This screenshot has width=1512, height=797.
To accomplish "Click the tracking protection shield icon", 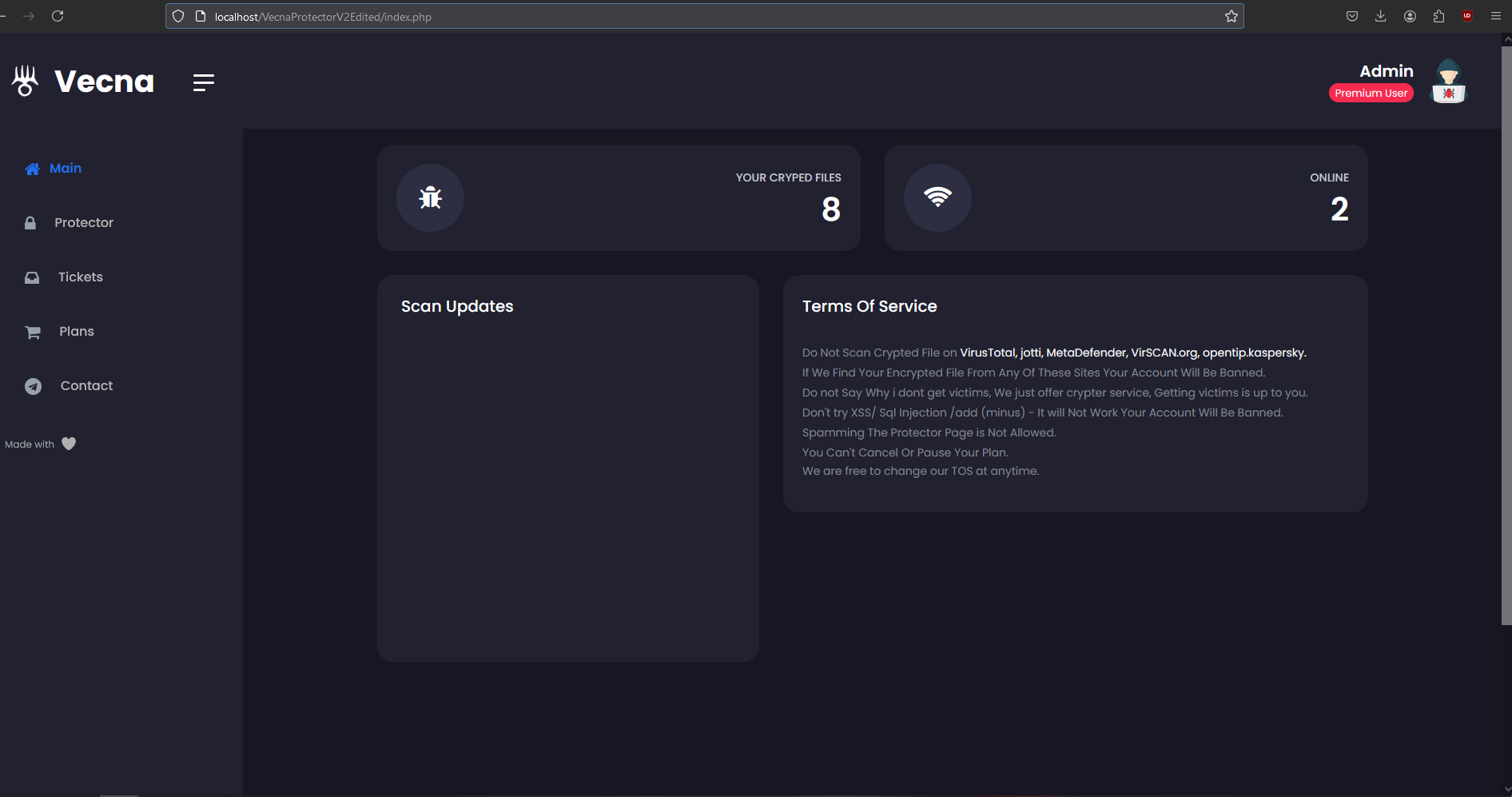I will (178, 16).
